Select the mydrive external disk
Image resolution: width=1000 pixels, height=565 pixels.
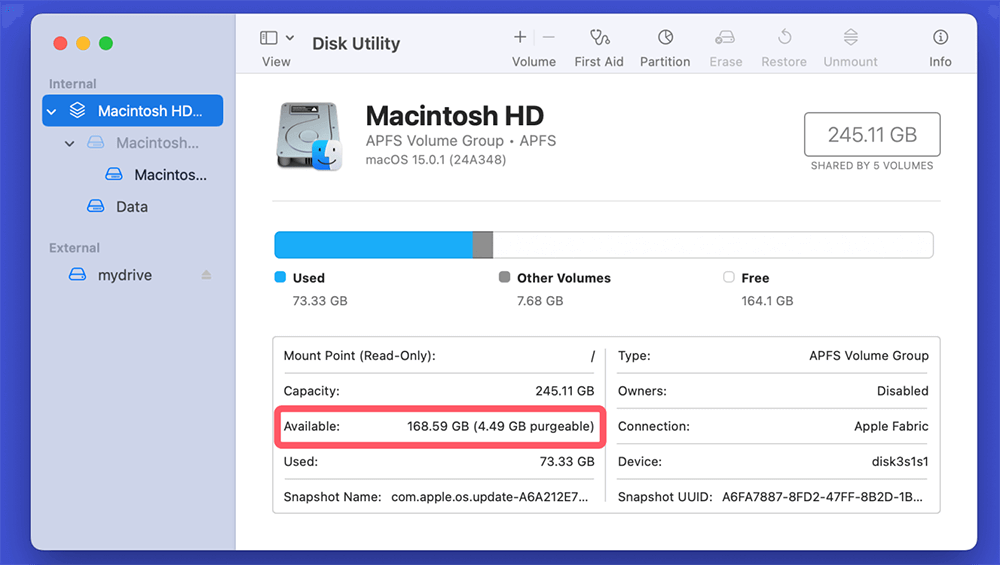click(x=133, y=275)
